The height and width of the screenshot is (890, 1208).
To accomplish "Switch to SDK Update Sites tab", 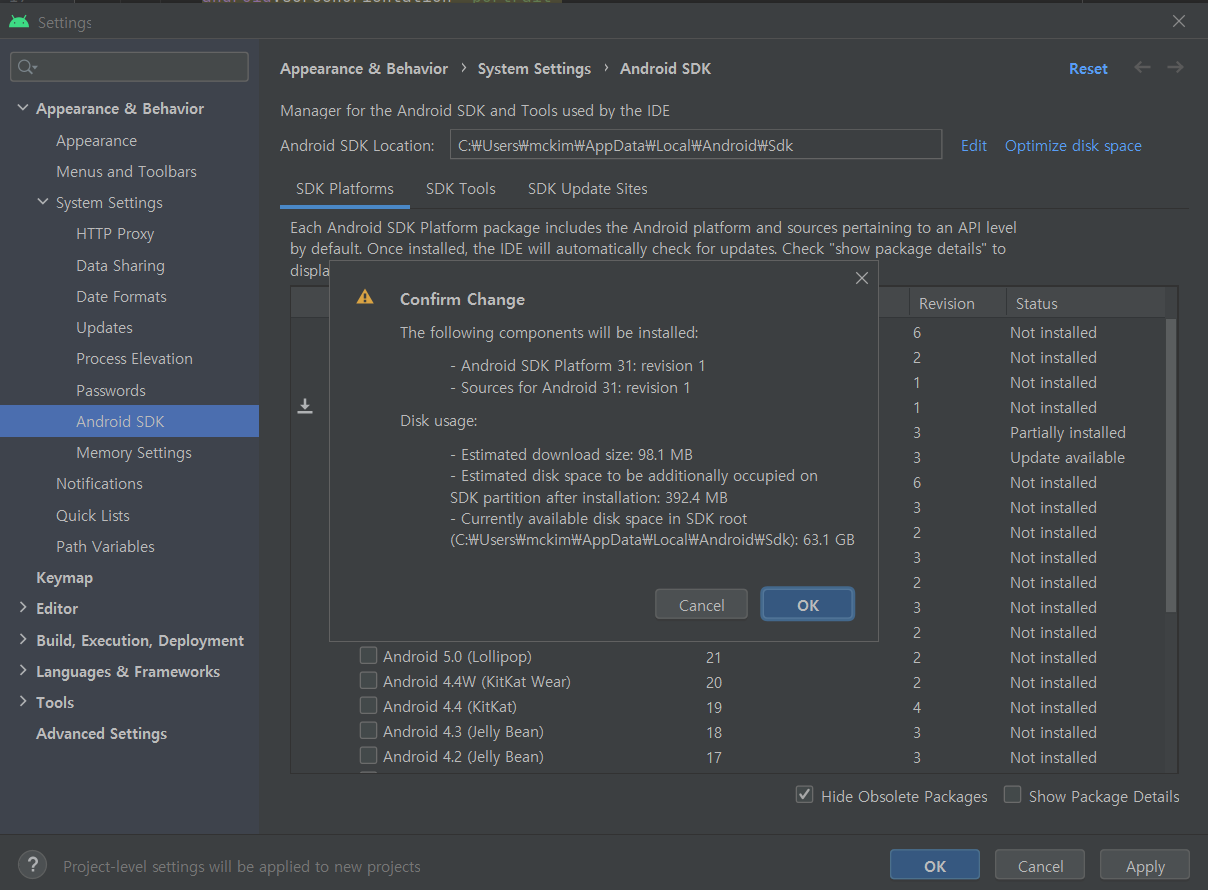I will [588, 188].
